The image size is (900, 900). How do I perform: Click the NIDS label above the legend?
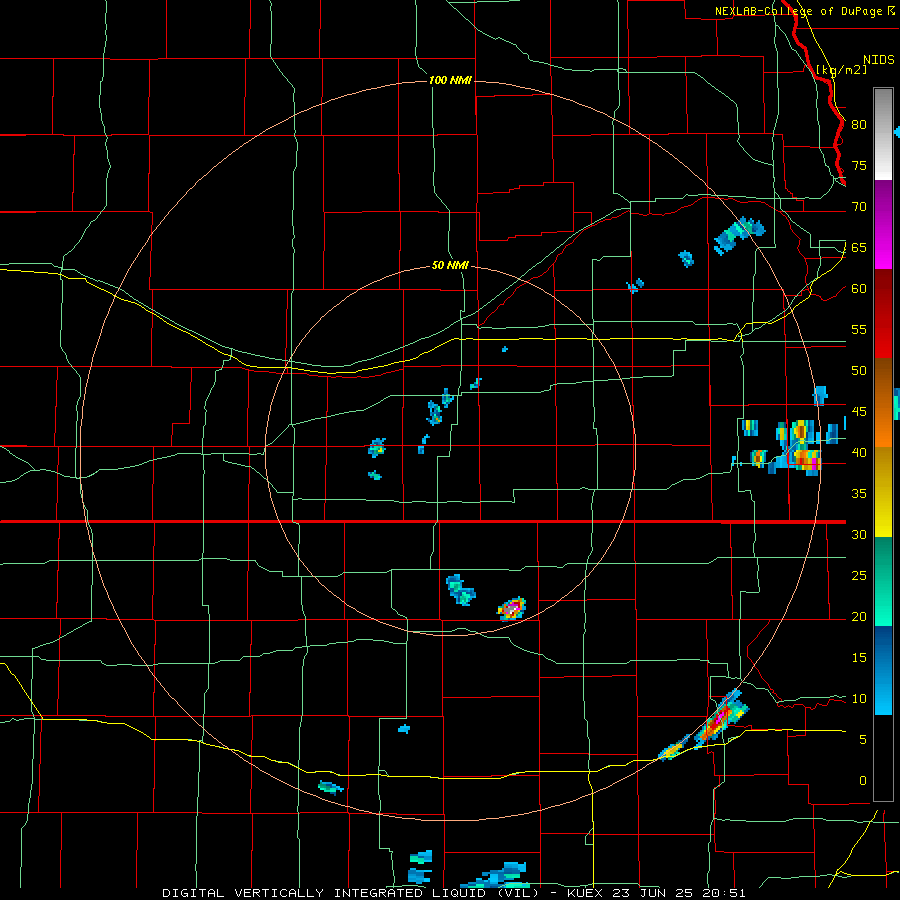878,59
